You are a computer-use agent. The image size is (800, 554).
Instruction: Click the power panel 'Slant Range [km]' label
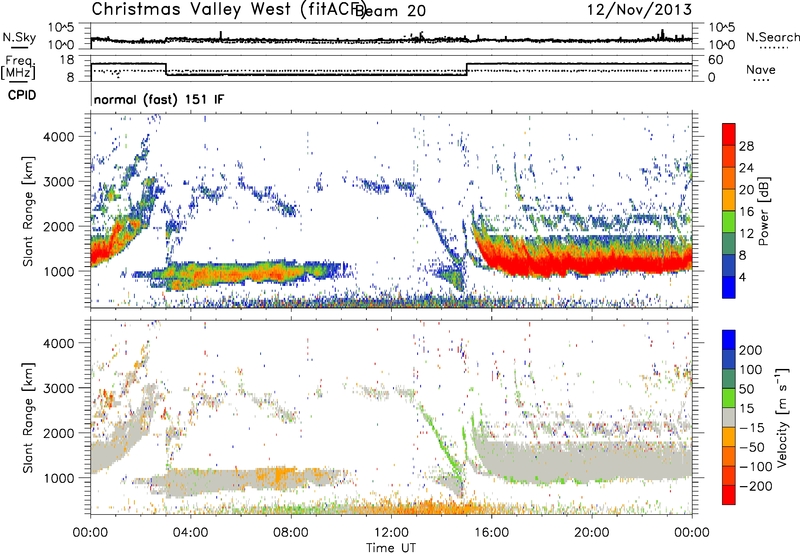coord(28,211)
